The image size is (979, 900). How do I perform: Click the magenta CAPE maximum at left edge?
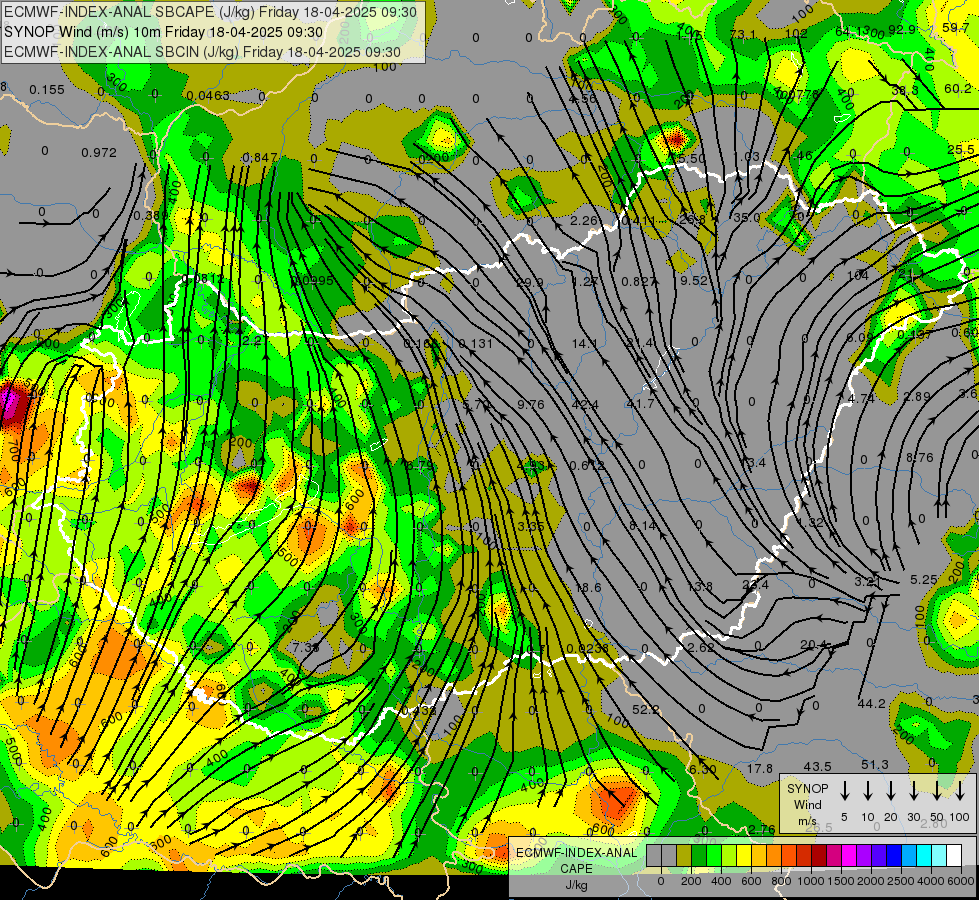(9, 403)
